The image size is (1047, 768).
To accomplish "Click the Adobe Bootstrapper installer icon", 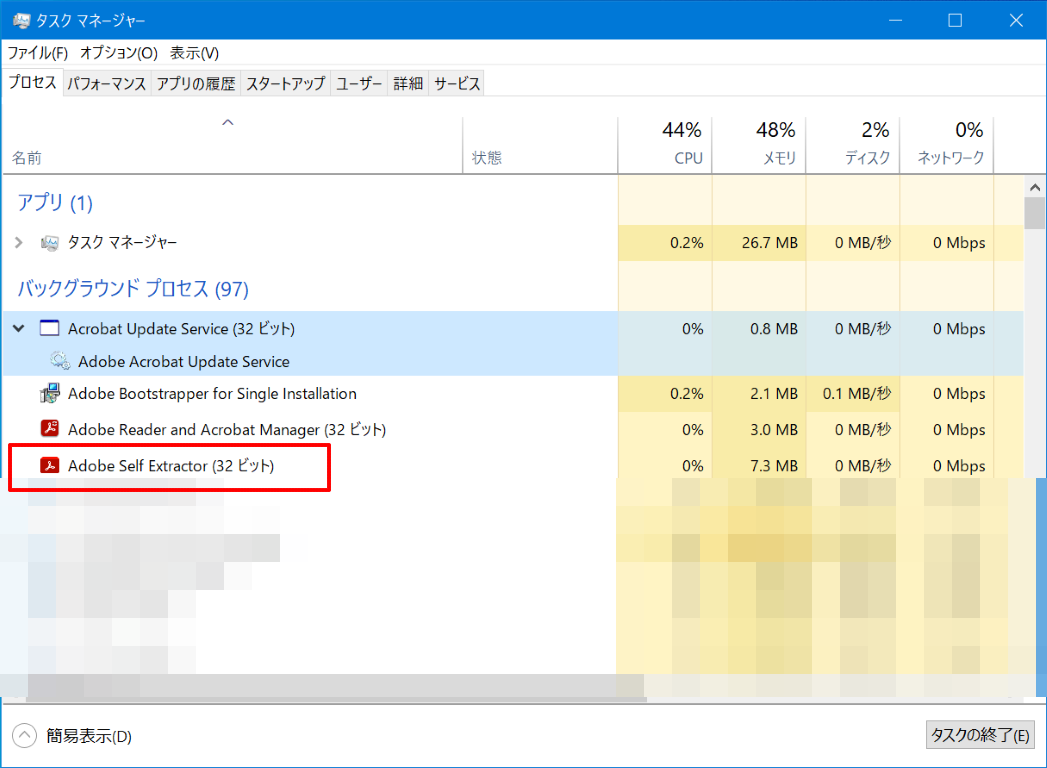I will tap(49, 393).
